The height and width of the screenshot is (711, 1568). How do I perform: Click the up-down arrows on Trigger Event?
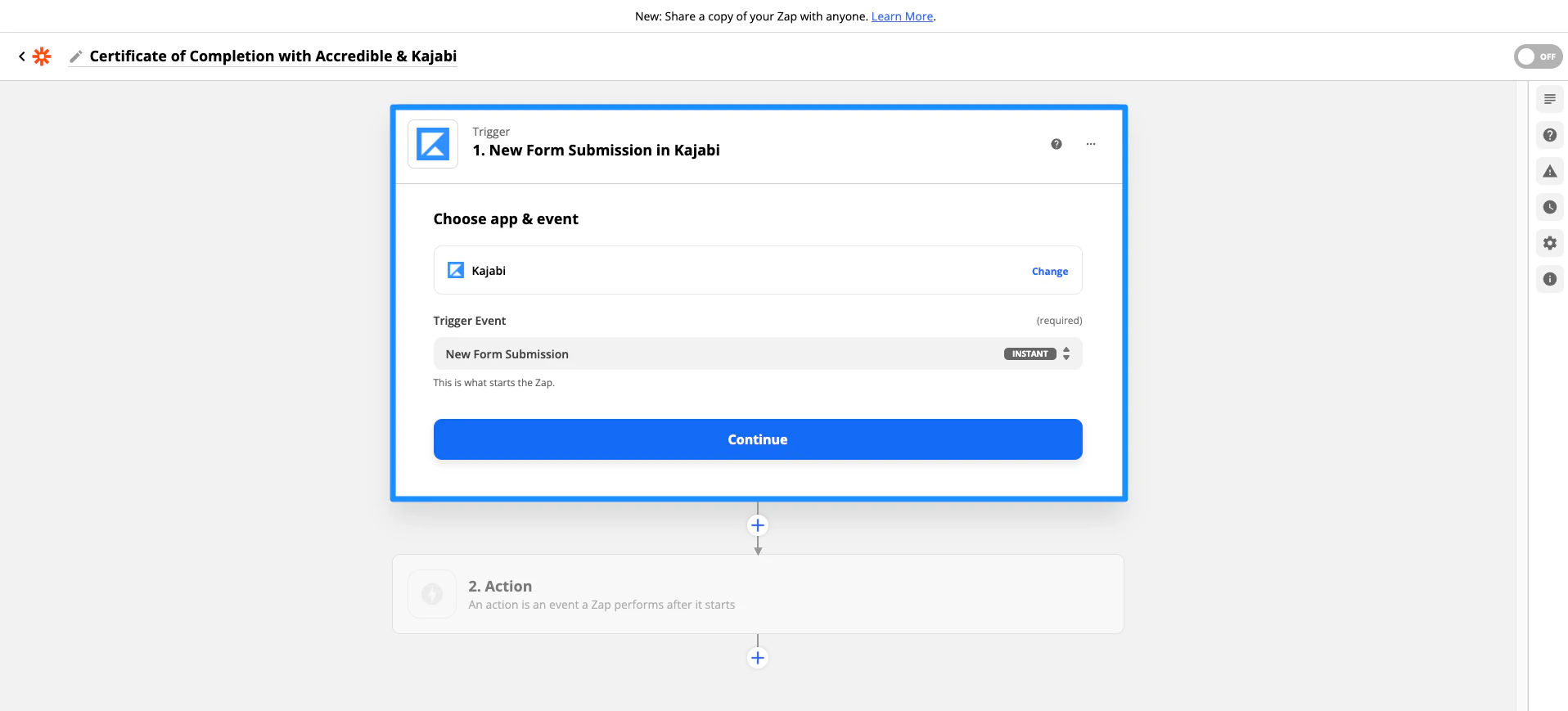pyautogui.click(x=1066, y=353)
